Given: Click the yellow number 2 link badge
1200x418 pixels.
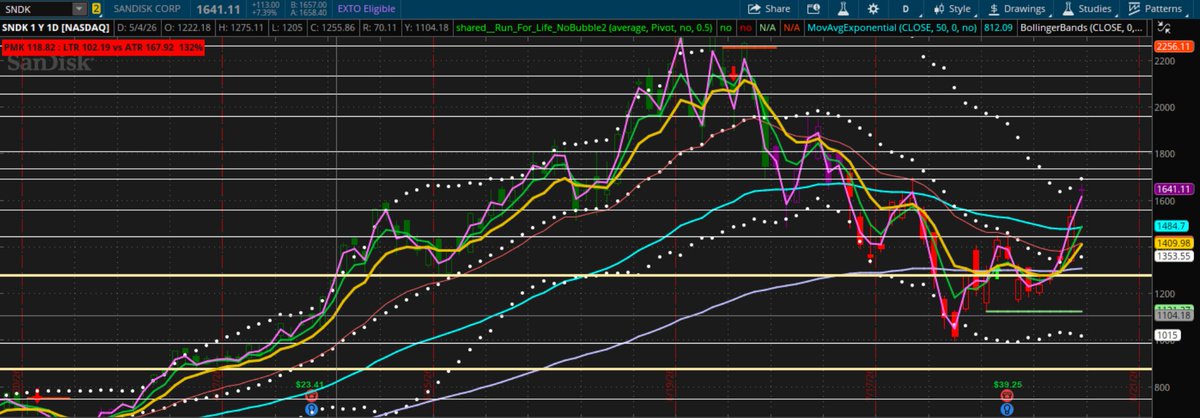Looking at the screenshot, I should coord(95,9).
